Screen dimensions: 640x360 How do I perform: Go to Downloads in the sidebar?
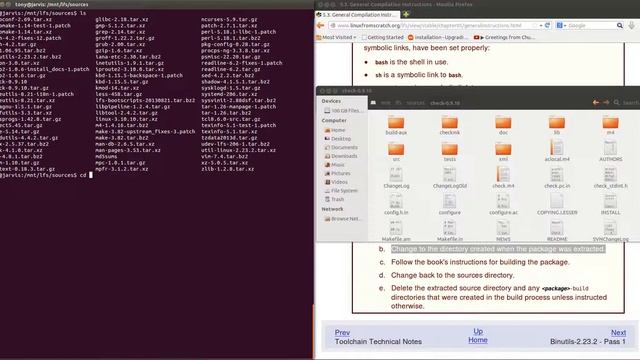point(340,156)
